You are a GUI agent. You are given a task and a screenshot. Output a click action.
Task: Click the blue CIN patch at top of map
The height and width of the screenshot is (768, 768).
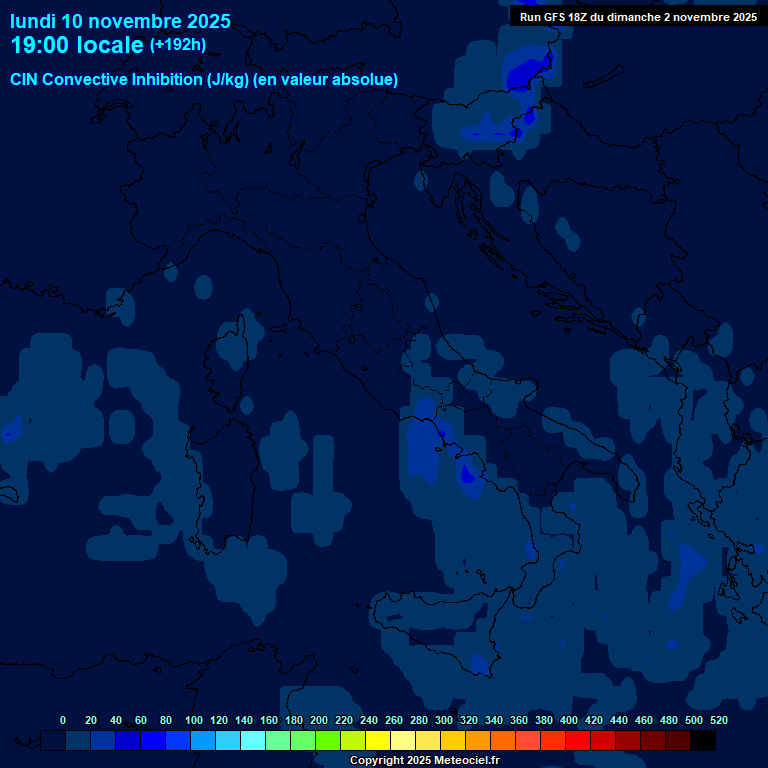[x=526, y=70]
